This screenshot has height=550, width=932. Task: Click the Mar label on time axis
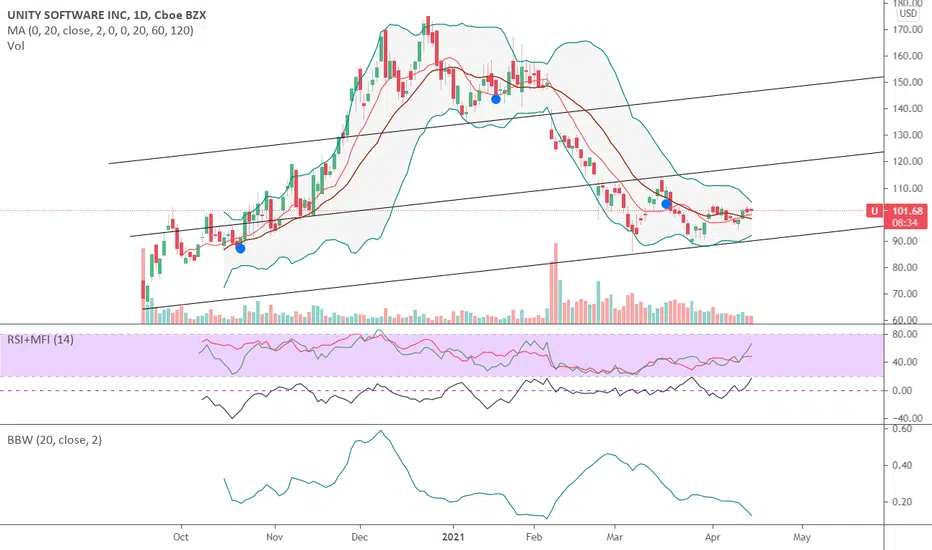pyautogui.click(x=615, y=537)
